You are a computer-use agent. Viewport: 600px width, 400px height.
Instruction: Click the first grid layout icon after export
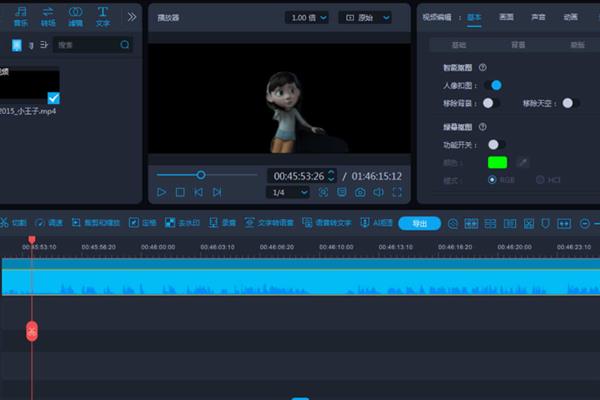471,224
